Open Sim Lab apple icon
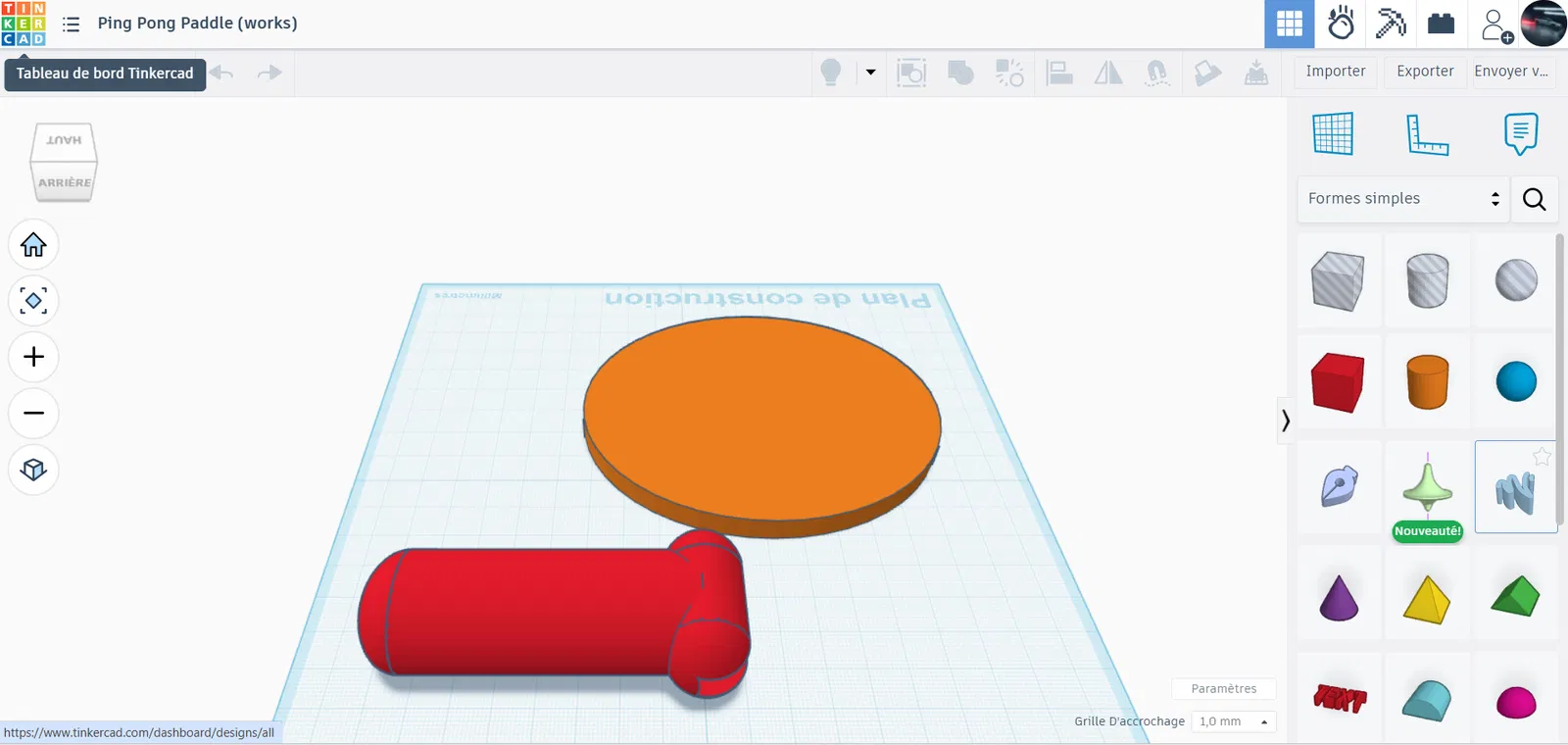1568x745 pixels. 1341,24
